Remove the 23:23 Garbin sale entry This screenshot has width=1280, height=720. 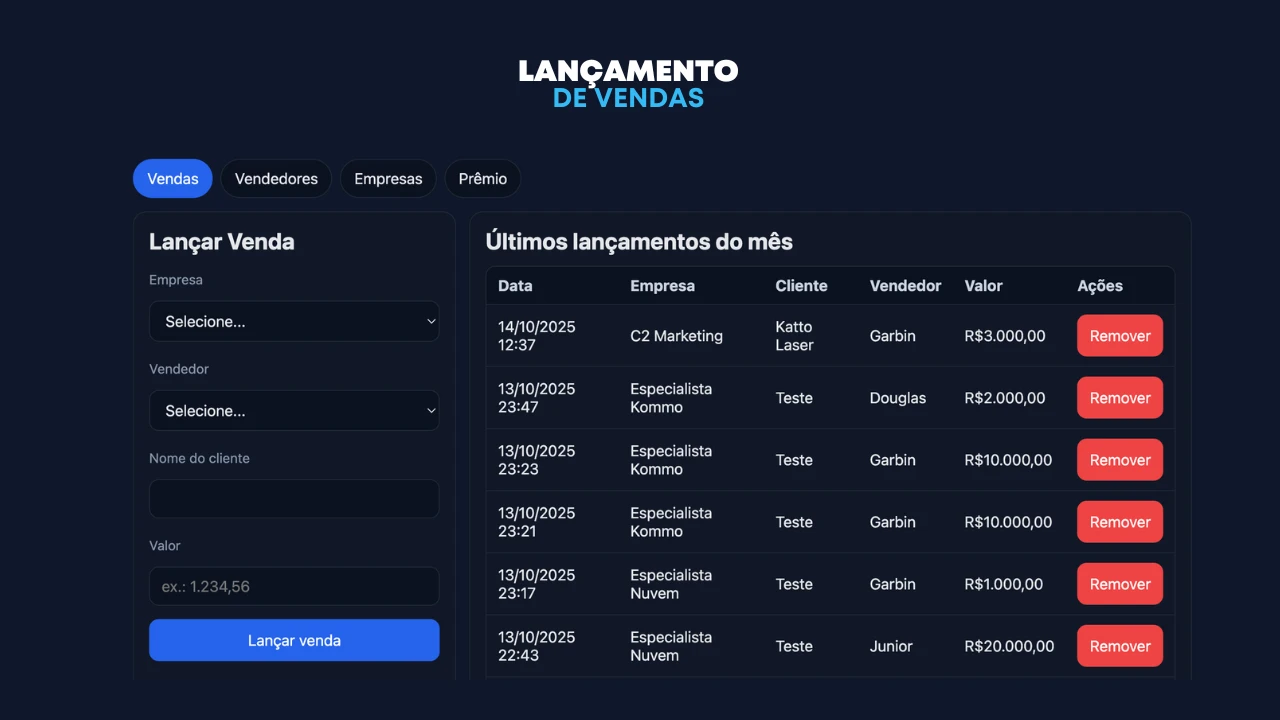tap(1119, 460)
